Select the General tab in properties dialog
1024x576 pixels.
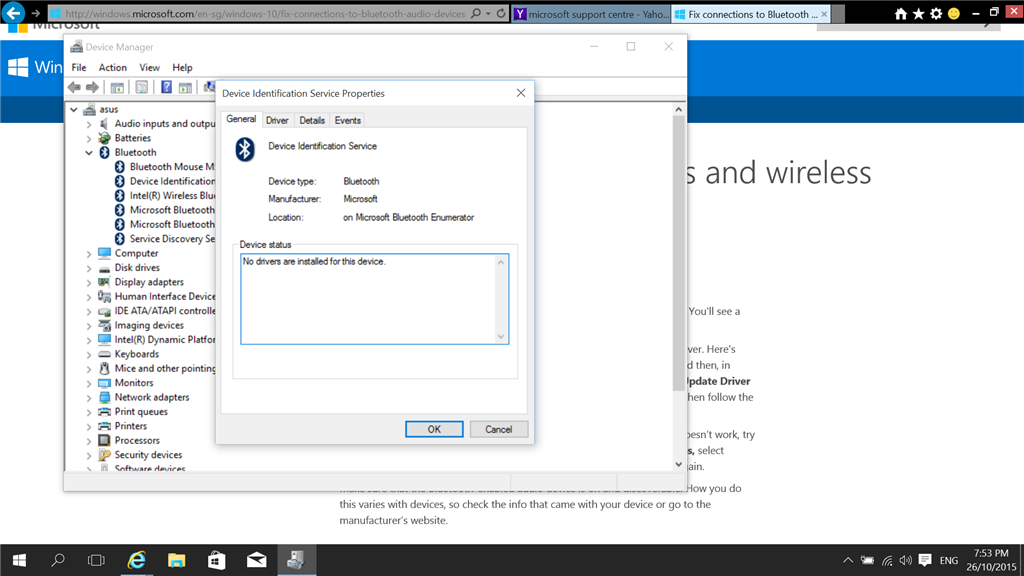tap(241, 119)
